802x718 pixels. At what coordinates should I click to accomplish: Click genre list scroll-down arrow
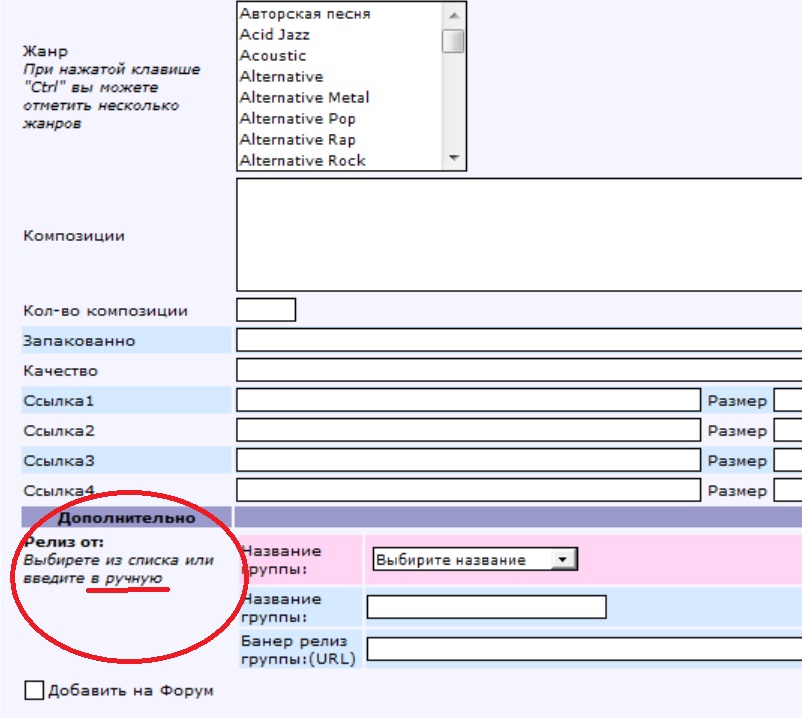[x=453, y=158]
